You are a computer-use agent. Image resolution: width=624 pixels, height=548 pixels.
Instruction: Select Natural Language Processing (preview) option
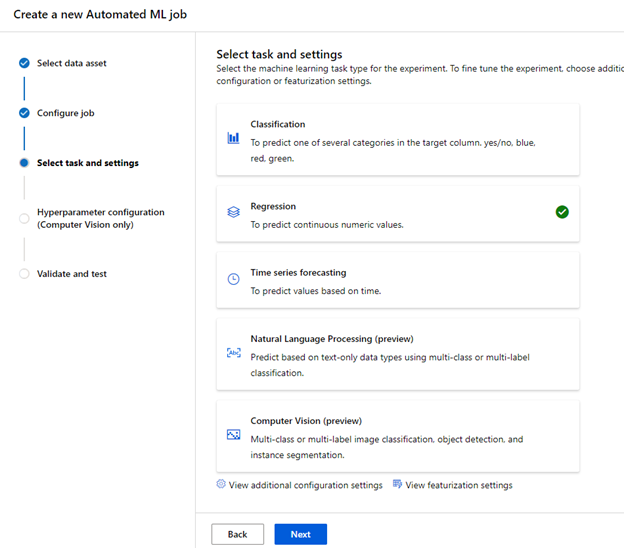tap(397, 354)
